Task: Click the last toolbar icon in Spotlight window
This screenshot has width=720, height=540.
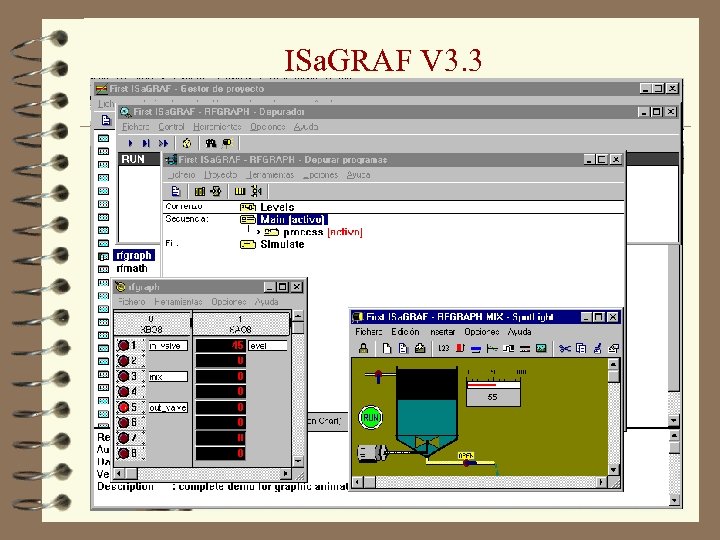Action: pyautogui.click(x=613, y=349)
